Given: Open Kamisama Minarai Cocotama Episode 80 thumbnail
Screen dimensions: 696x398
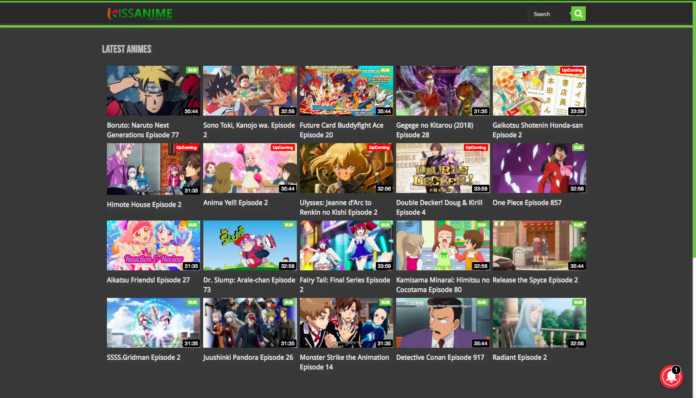Looking at the screenshot, I should (x=443, y=245).
